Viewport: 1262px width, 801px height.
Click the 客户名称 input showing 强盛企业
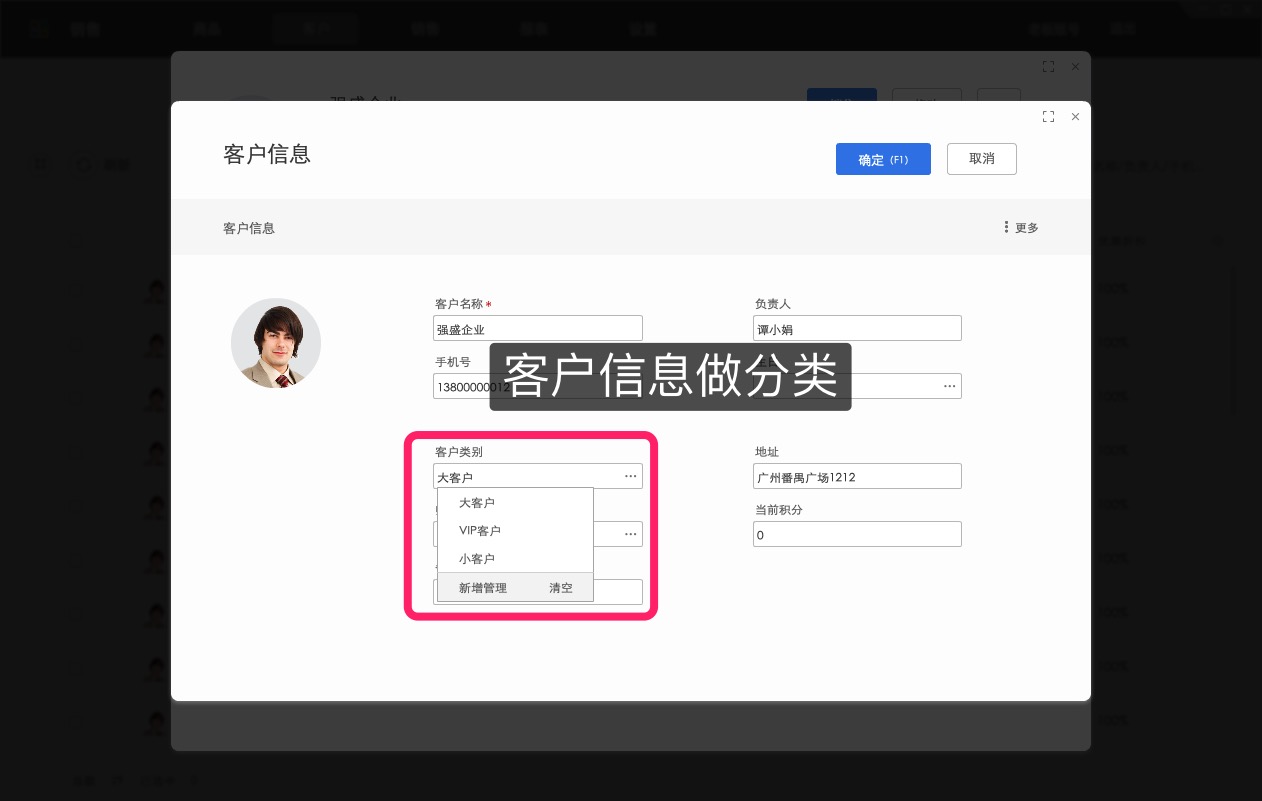[x=537, y=327]
